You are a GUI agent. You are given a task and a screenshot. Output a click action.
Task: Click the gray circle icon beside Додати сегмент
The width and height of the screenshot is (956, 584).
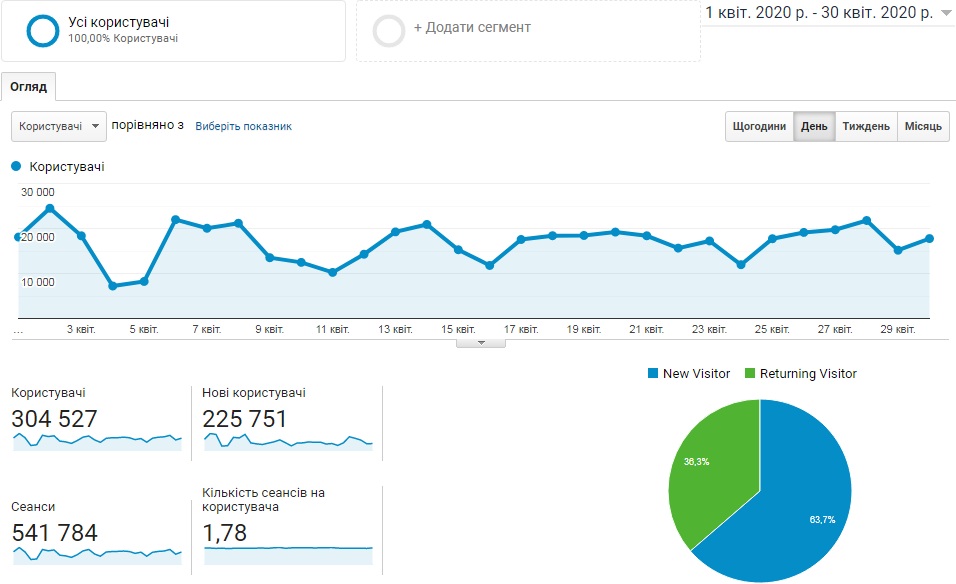click(388, 30)
